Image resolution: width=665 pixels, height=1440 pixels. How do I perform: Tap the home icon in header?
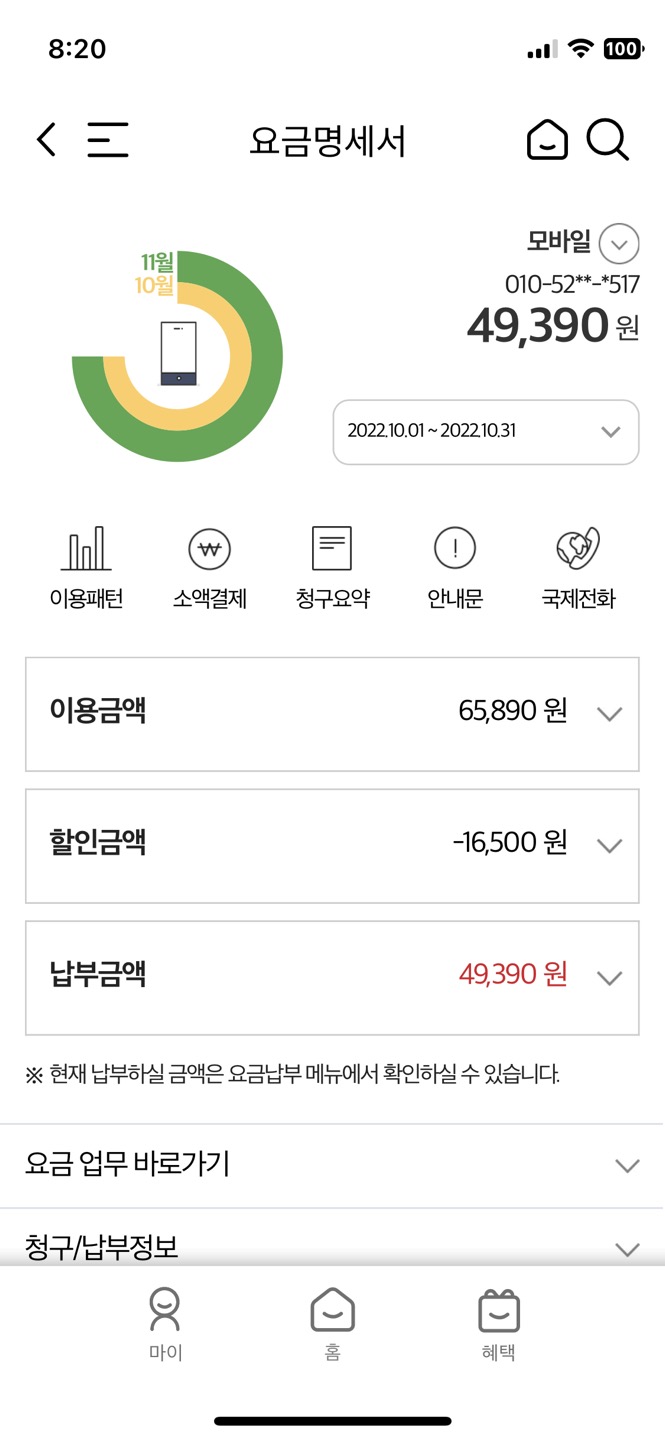pos(547,140)
